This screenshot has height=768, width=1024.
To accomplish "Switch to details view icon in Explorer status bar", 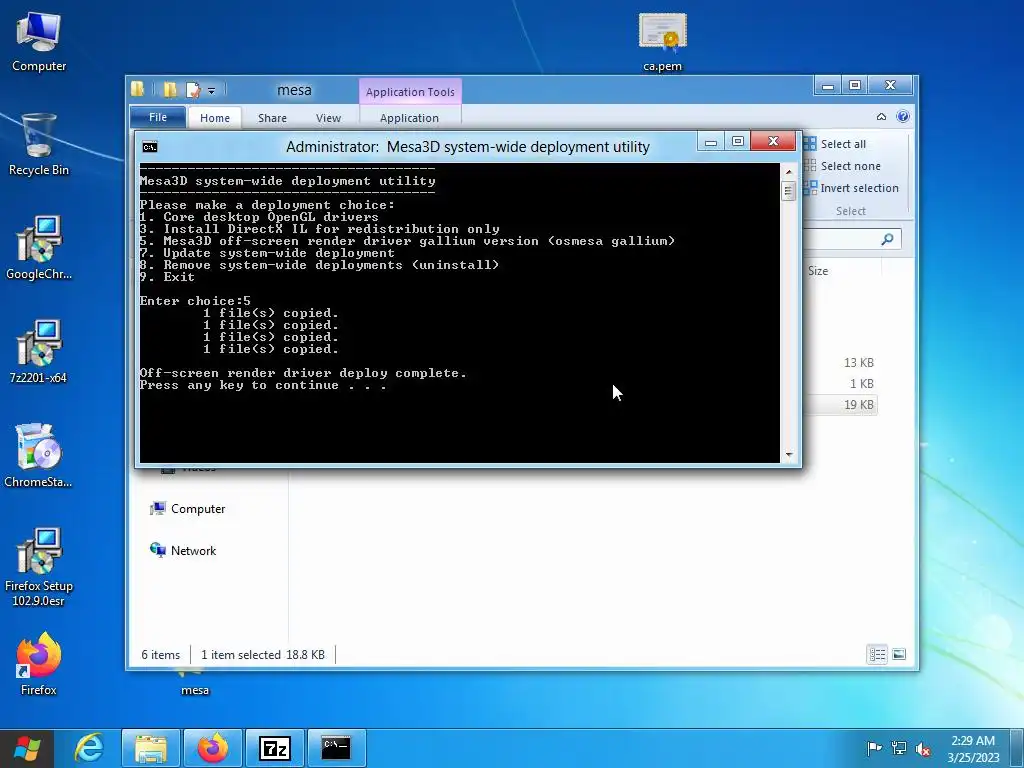I will [877, 654].
